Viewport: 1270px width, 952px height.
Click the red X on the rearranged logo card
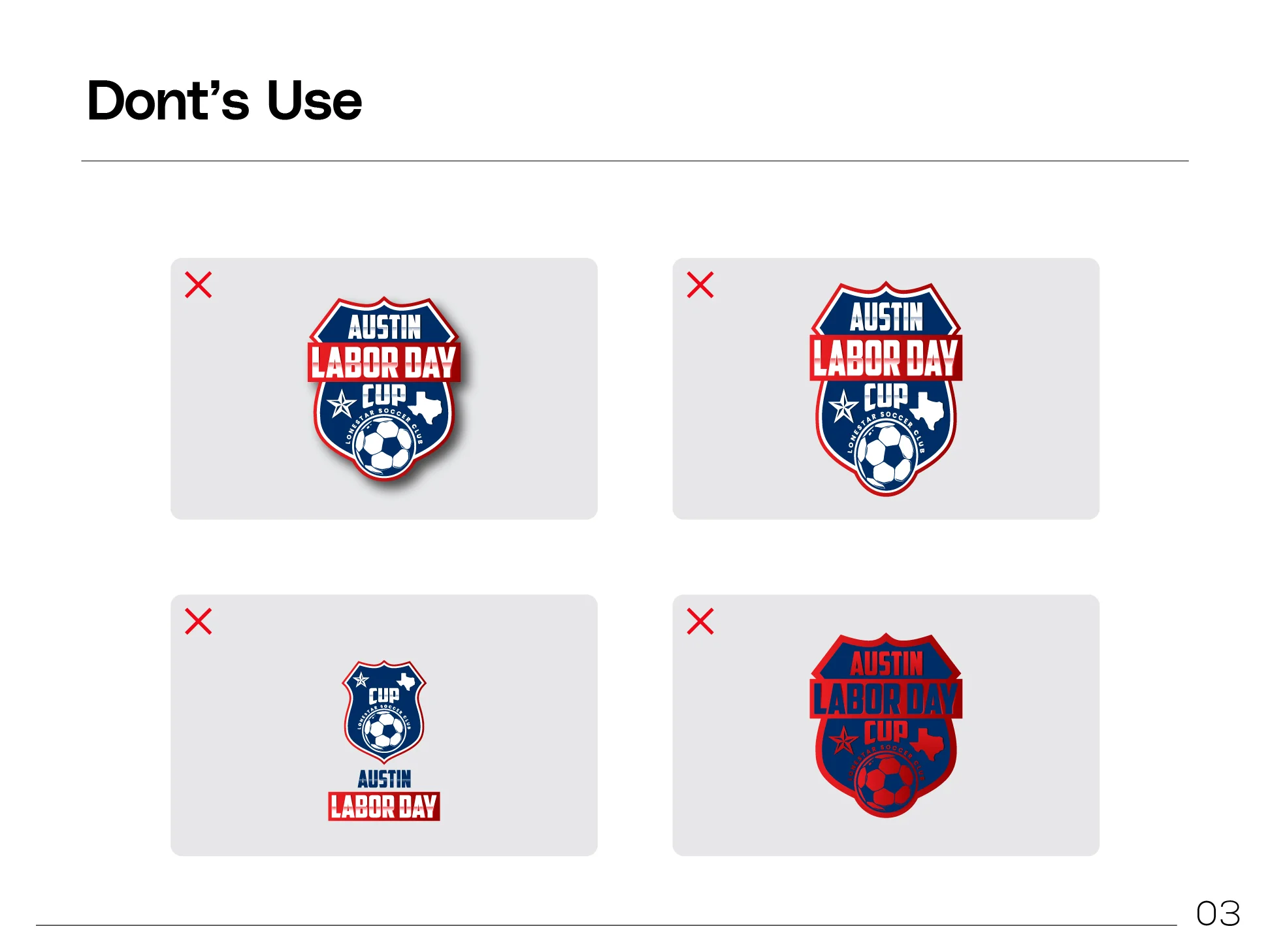point(199,621)
